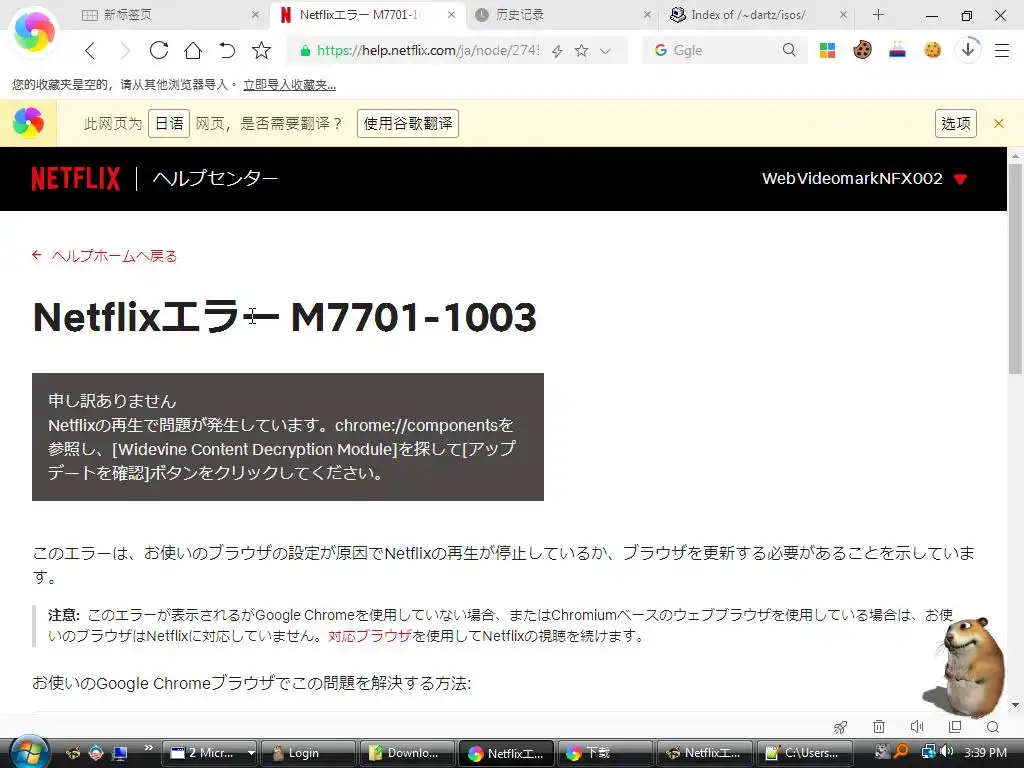
Task: Open the browser home page
Action: (193, 50)
